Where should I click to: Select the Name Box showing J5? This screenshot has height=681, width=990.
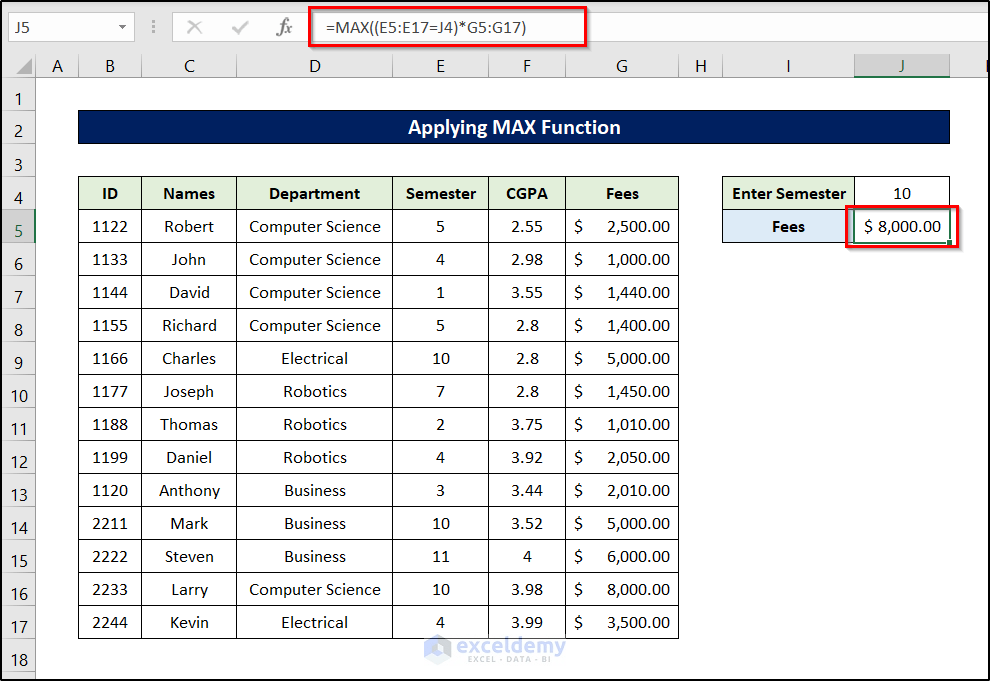[x=60, y=27]
